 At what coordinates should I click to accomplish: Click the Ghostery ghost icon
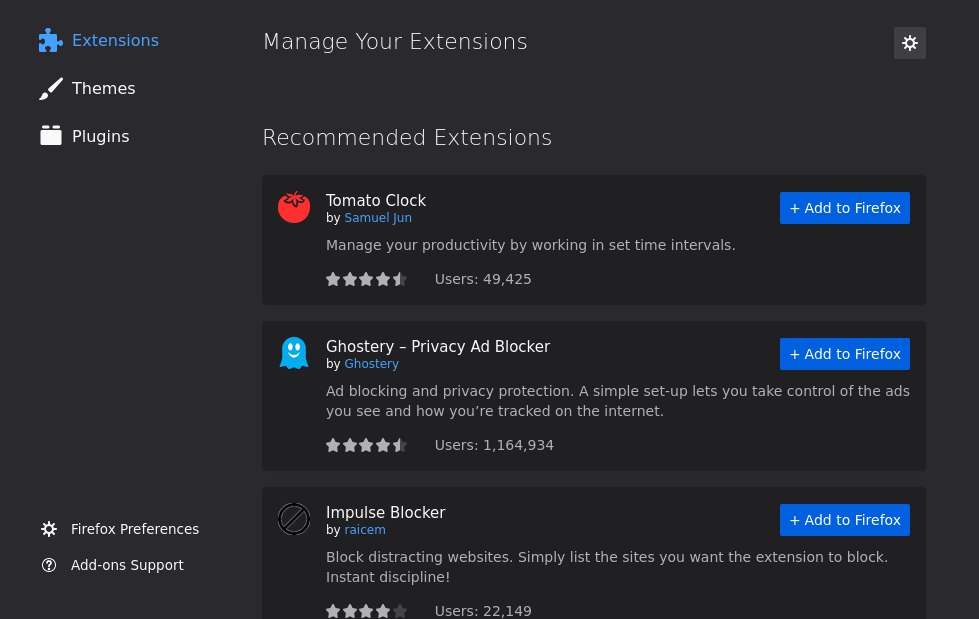pos(293,353)
